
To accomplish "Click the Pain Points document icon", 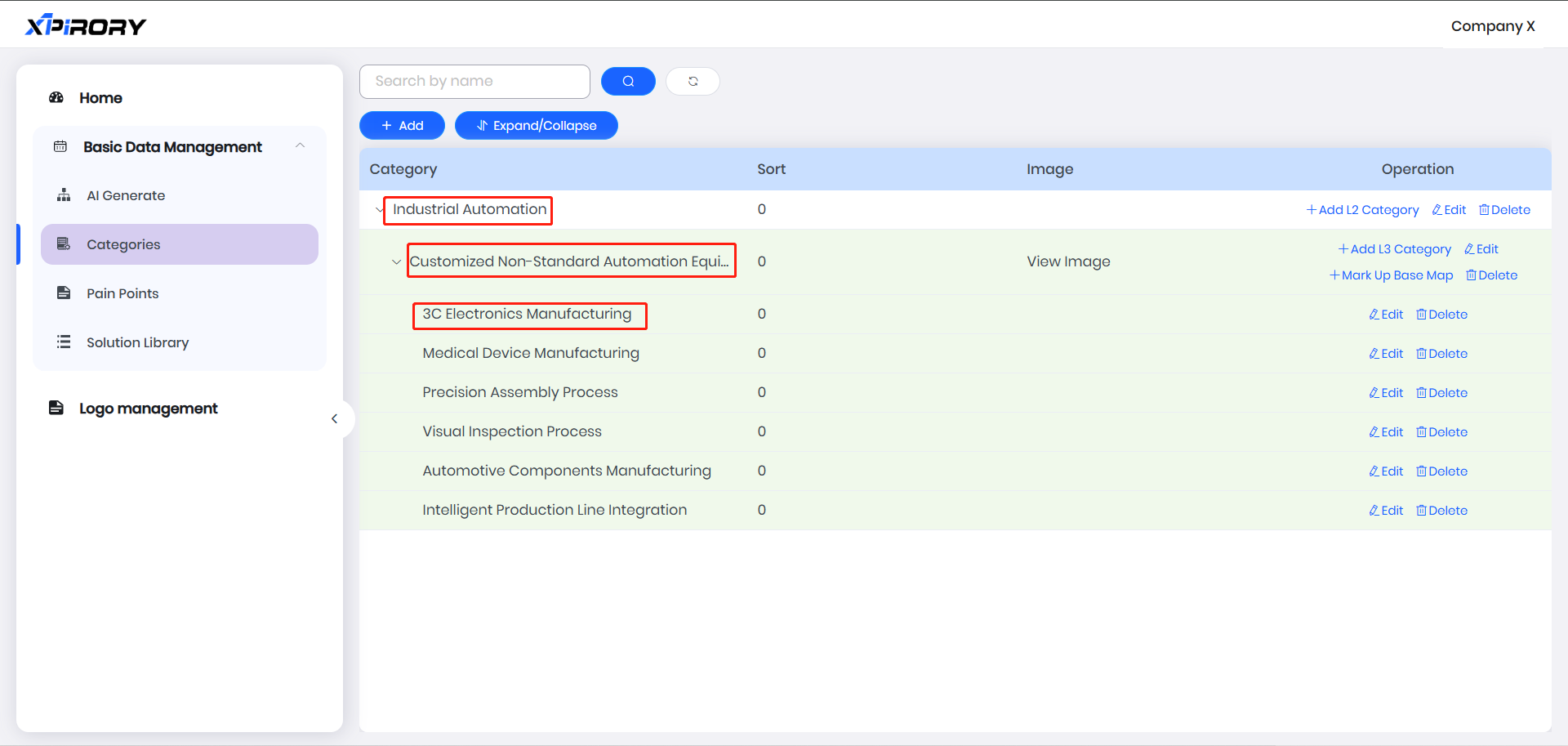I will [x=64, y=293].
